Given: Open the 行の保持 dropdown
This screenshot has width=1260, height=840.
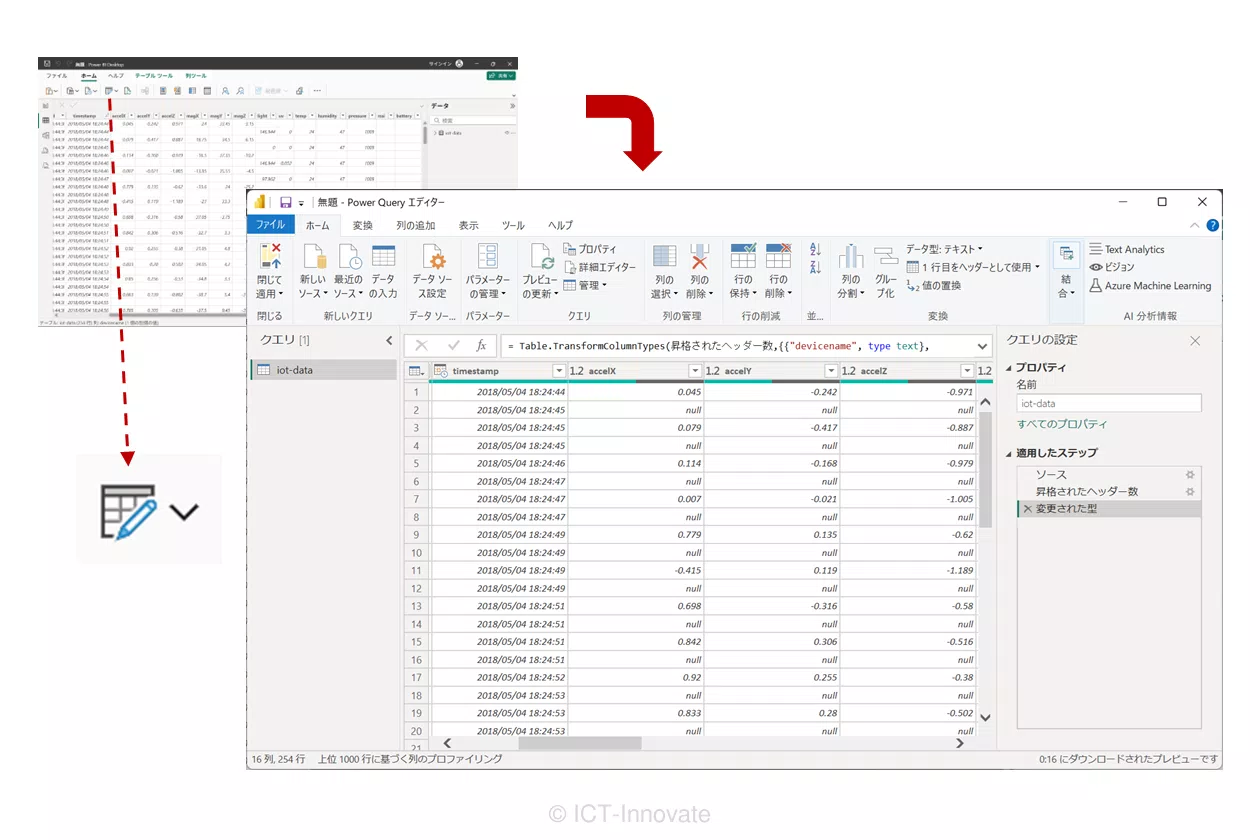Looking at the screenshot, I should [x=743, y=287].
